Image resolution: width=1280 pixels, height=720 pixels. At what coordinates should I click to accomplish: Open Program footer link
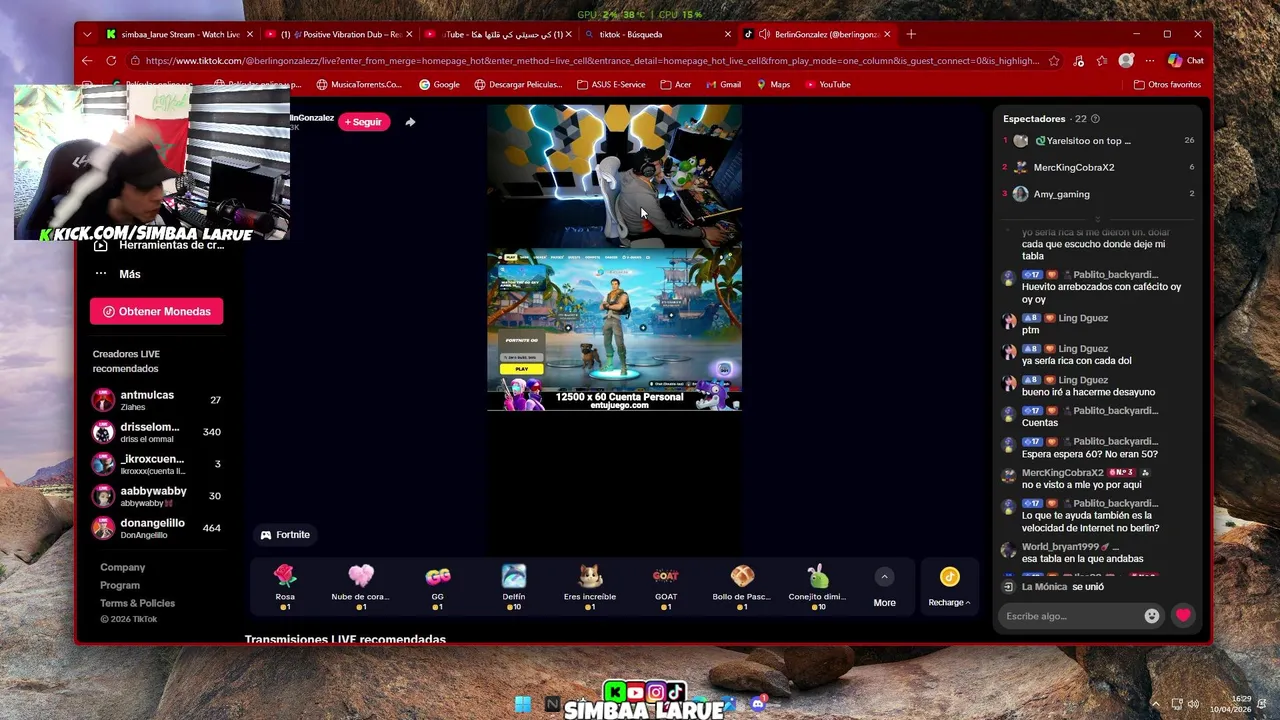click(120, 585)
